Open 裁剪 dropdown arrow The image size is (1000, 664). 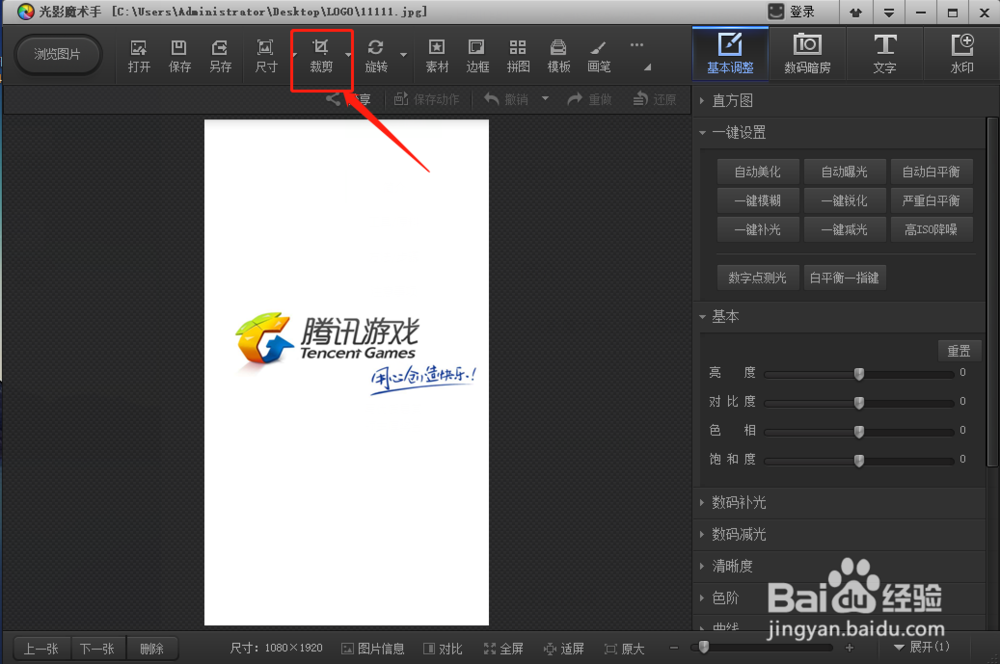coord(348,55)
